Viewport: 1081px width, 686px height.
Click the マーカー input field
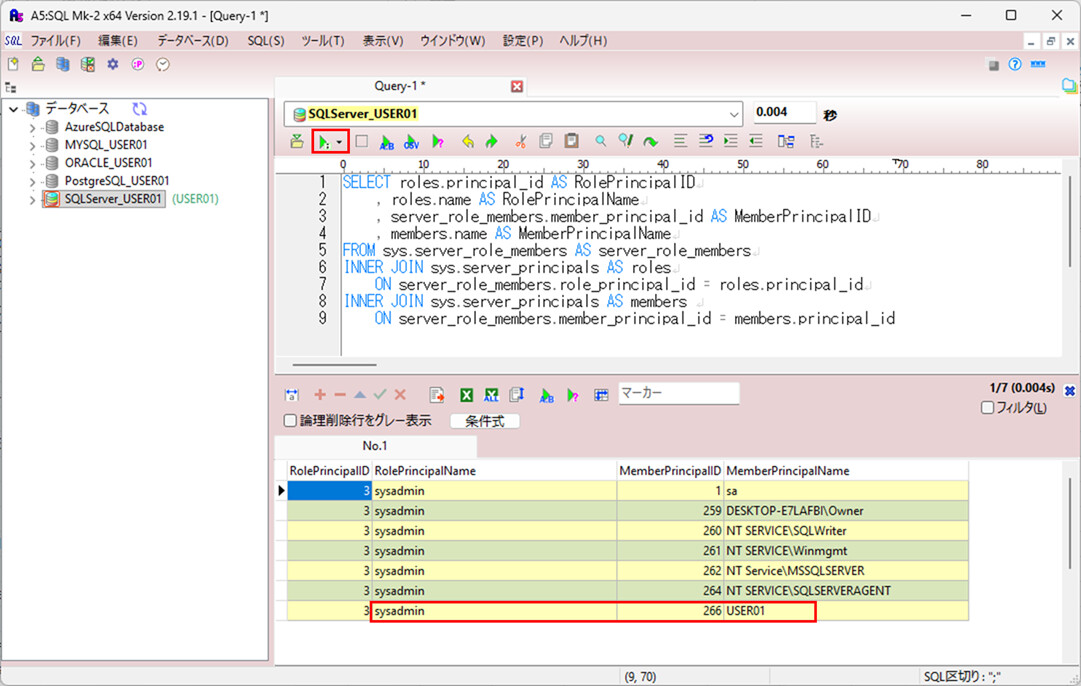coord(678,394)
